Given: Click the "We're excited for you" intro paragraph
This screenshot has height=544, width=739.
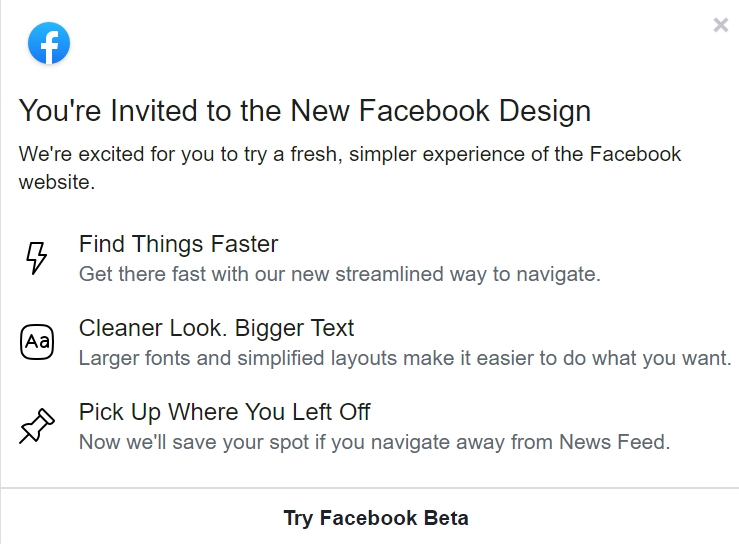Looking at the screenshot, I should click(x=350, y=168).
